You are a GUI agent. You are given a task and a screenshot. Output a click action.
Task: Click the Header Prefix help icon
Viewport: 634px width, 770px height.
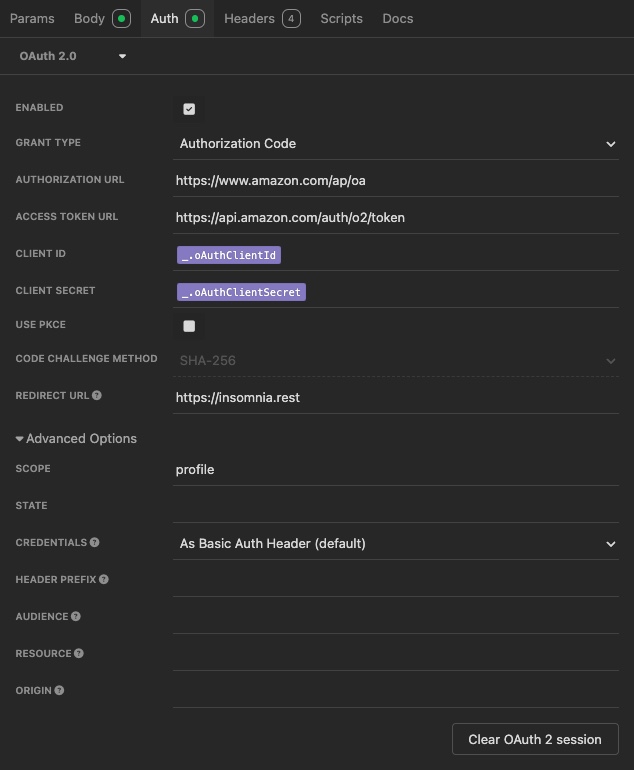tap(104, 580)
